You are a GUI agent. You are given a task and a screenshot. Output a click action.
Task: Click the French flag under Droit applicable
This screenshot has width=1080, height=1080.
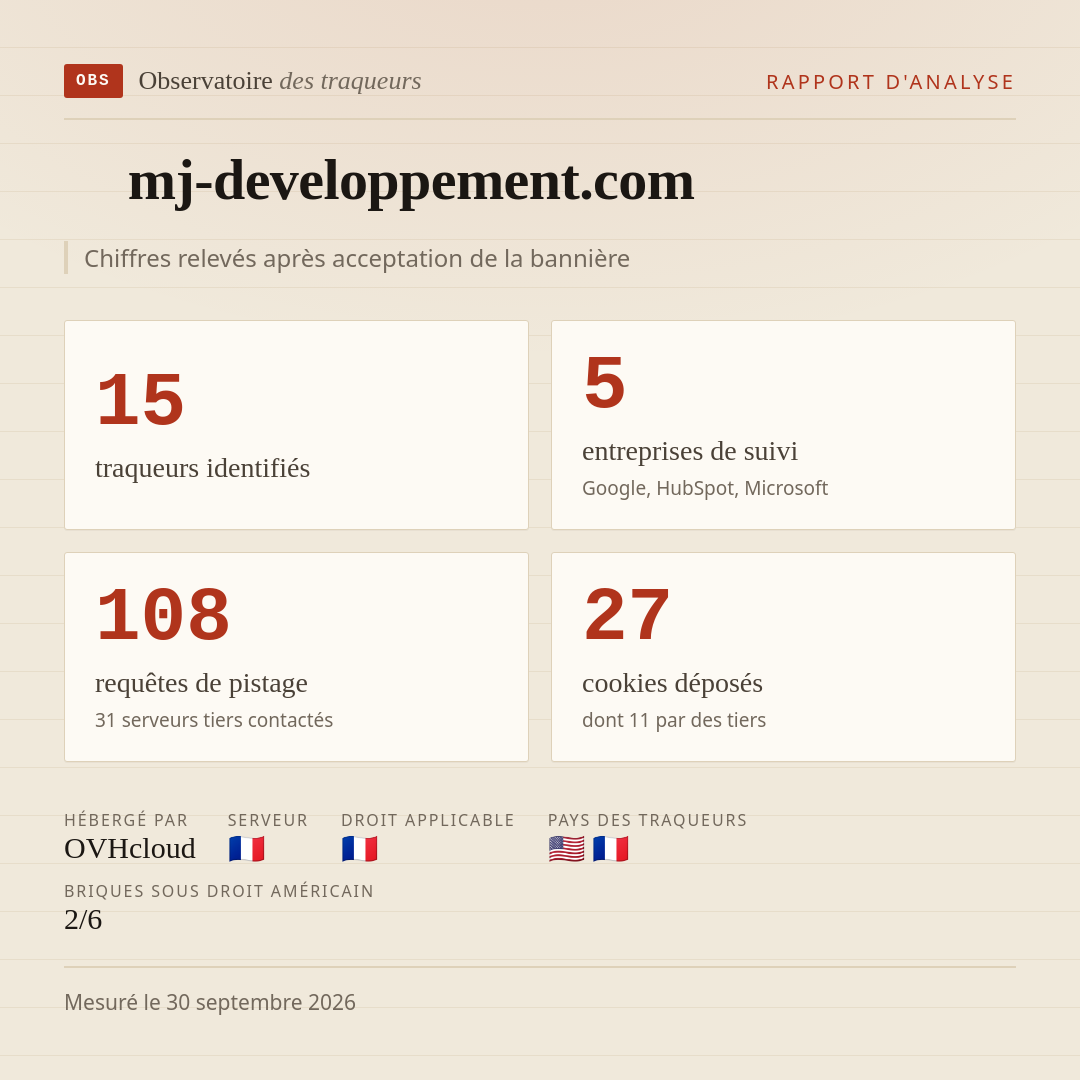point(360,849)
